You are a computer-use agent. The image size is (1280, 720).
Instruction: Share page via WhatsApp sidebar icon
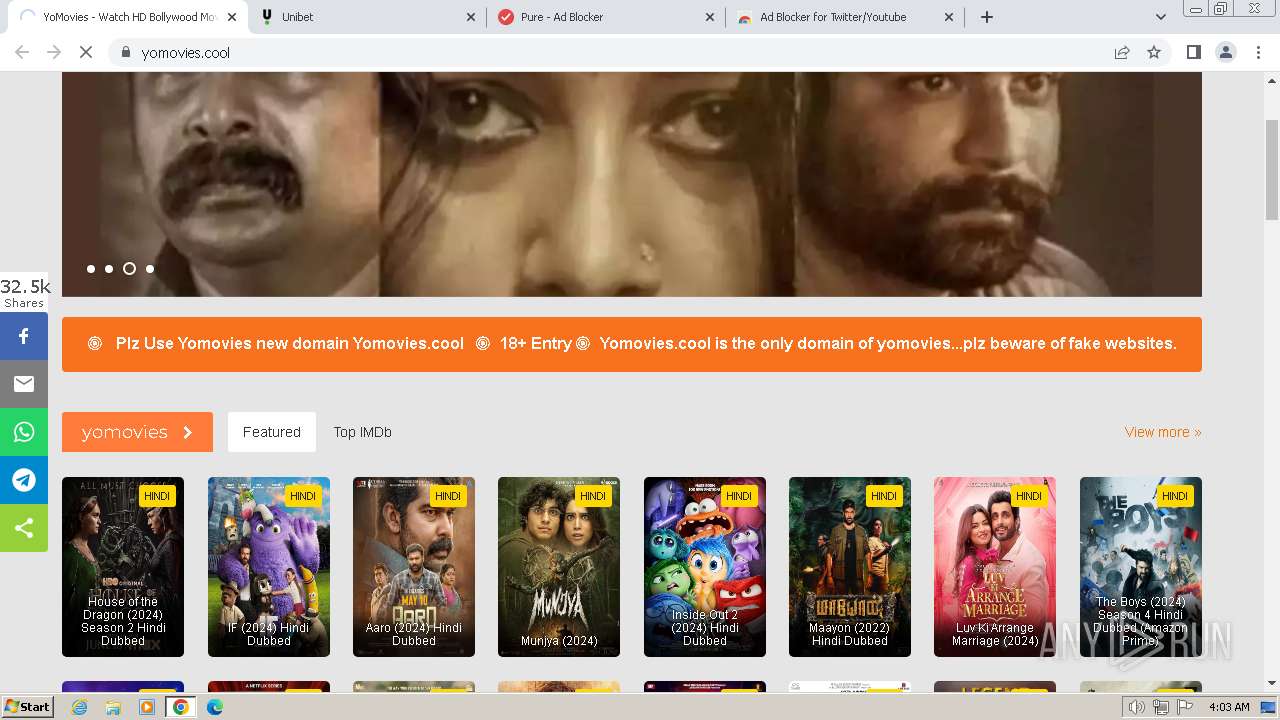point(24,432)
